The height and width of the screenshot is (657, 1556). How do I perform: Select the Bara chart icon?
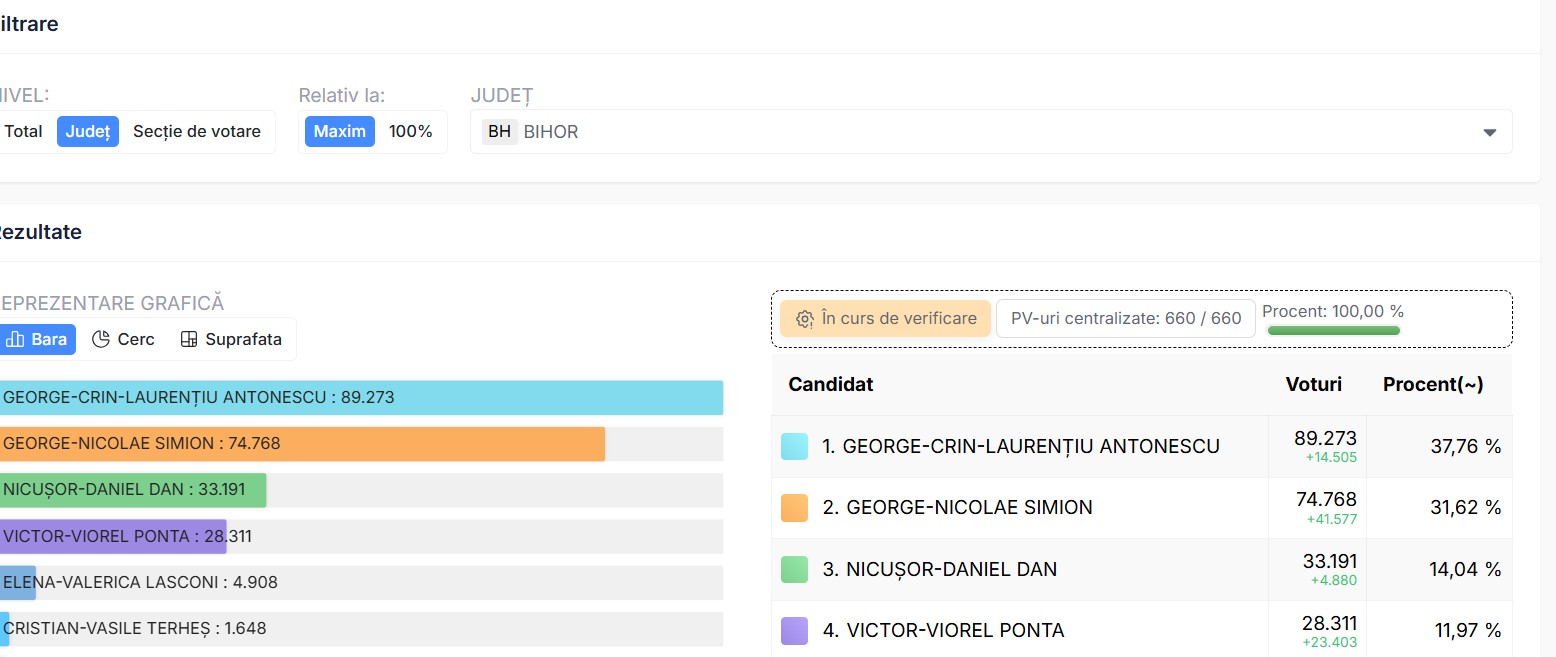tap(15, 339)
